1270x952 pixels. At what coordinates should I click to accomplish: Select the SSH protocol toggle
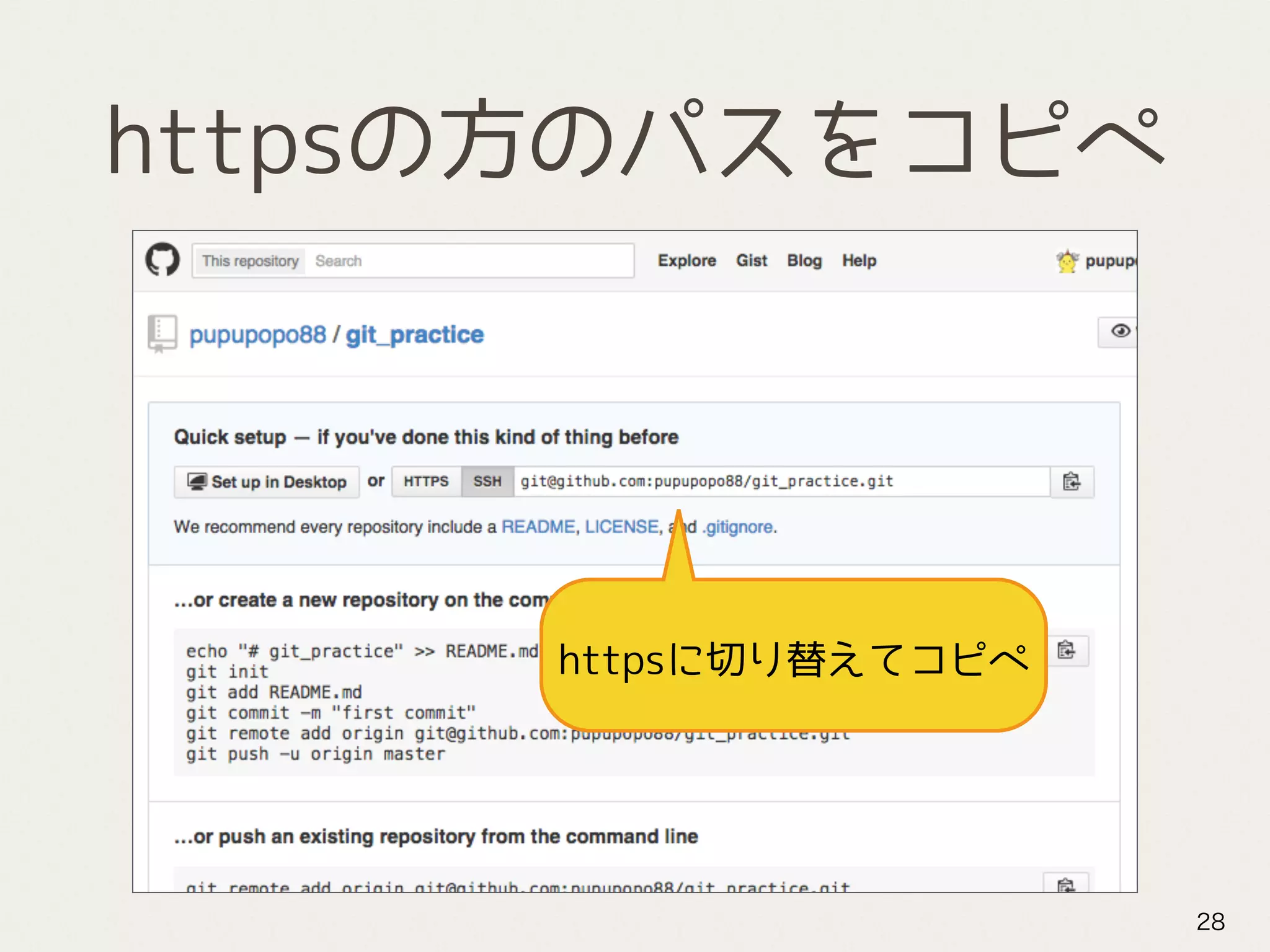pos(487,482)
